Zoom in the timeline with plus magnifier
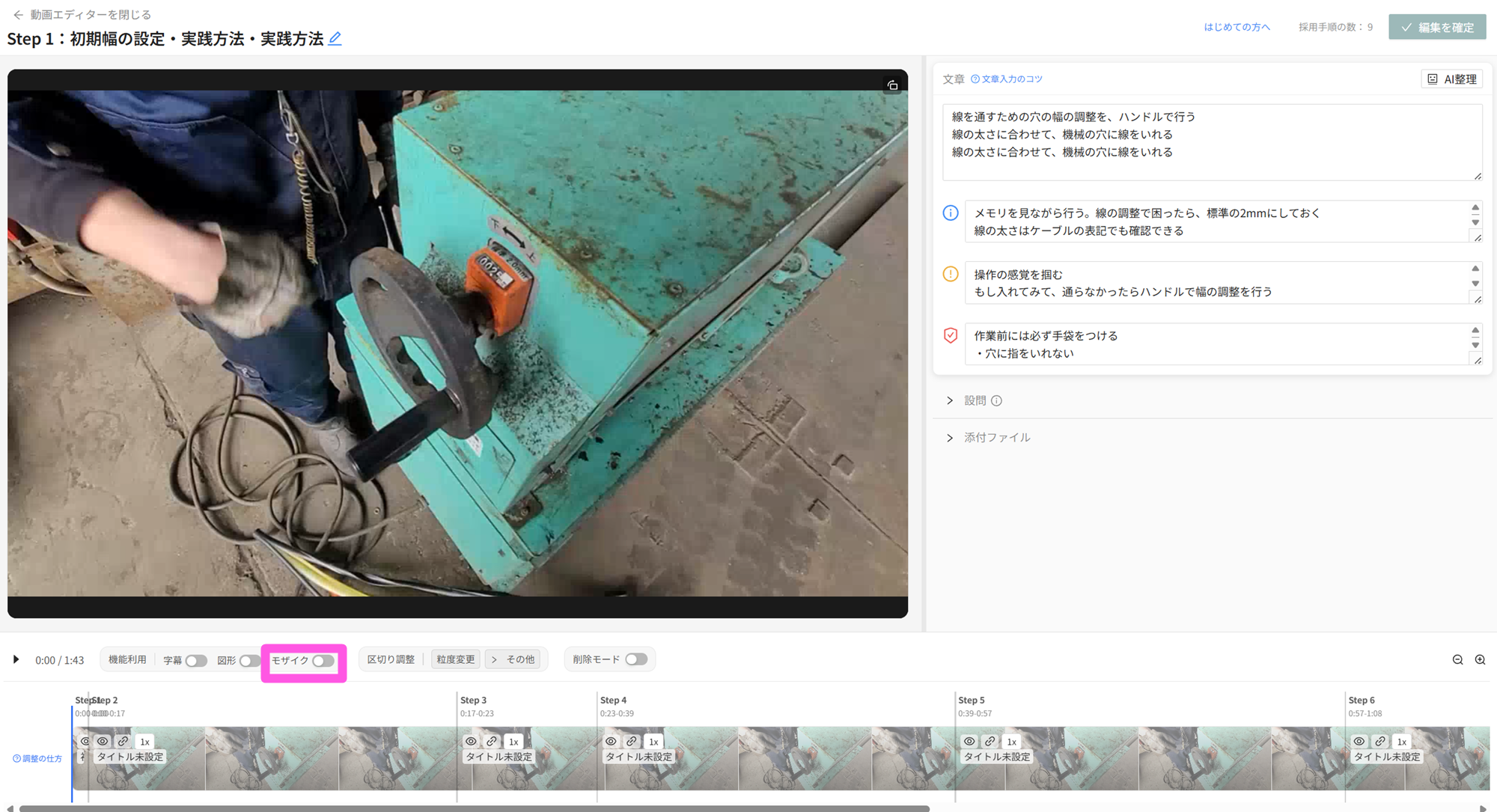This screenshot has height=812, width=1497. [1480, 659]
